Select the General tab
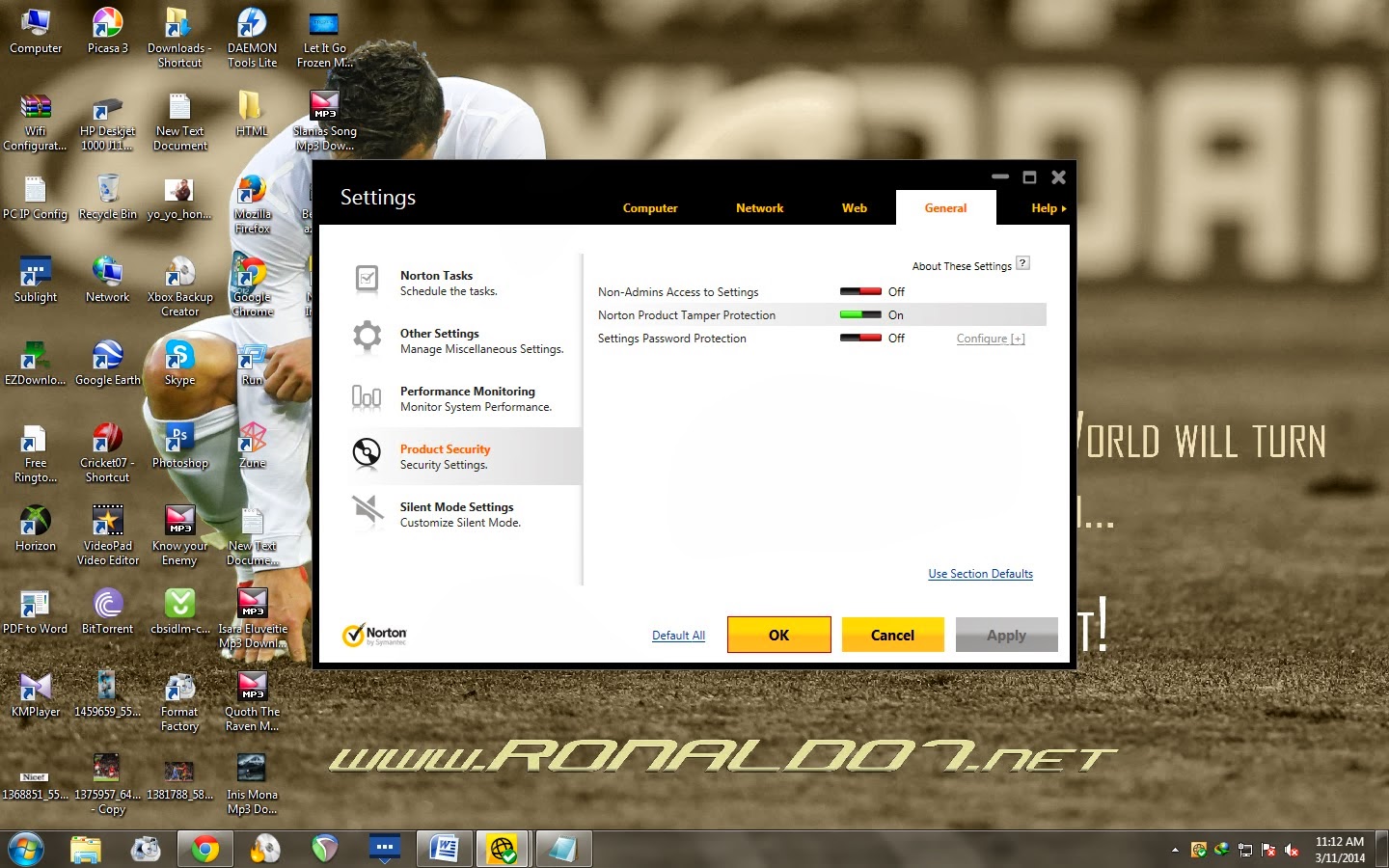The height and width of the screenshot is (868, 1389). tap(945, 207)
